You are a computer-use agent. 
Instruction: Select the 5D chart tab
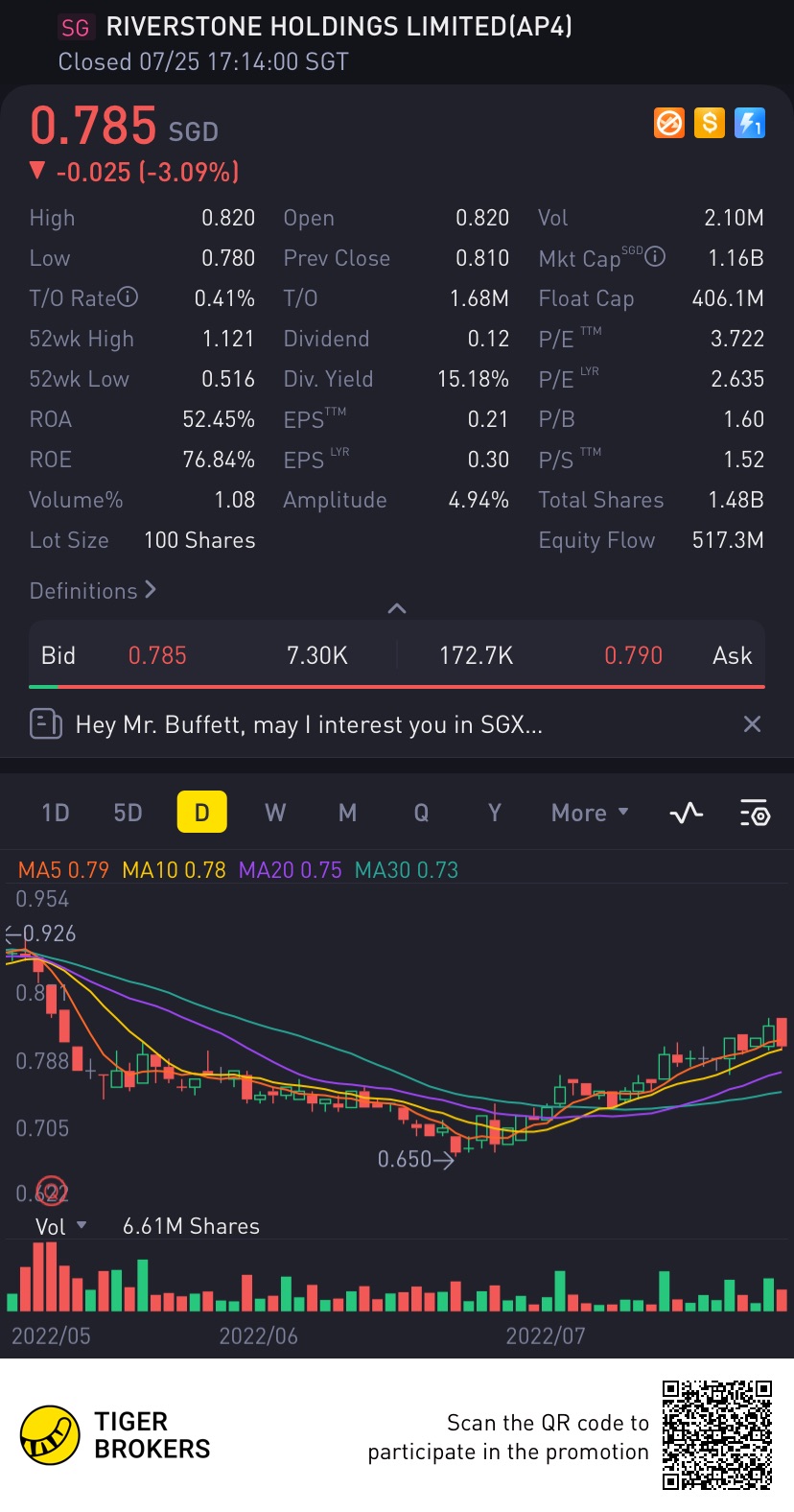128,813
